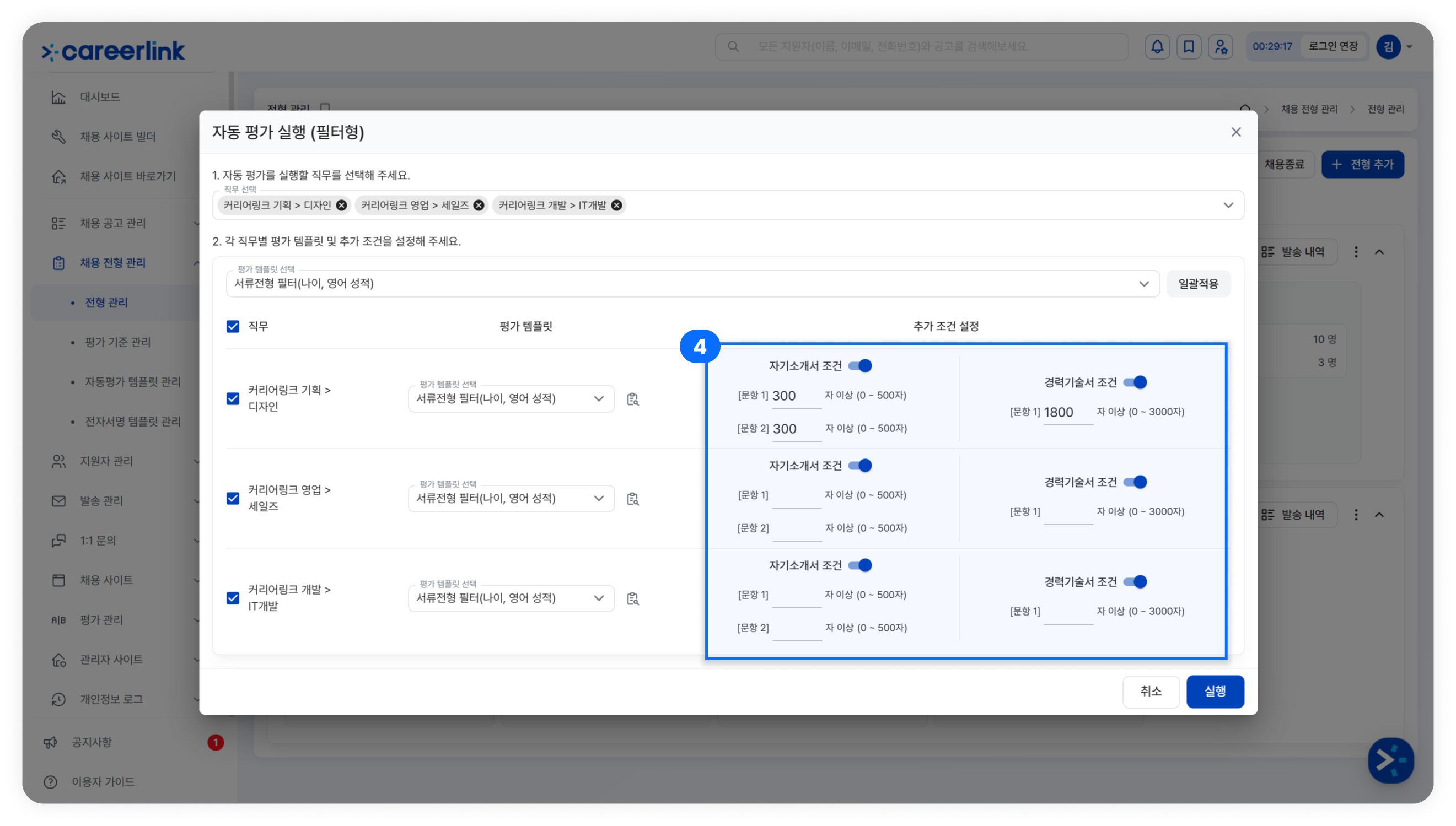This screenshot has width=1456, height=826.
Task: Click the 1:1 문의 chat icon
Action: tap(58, 541)
